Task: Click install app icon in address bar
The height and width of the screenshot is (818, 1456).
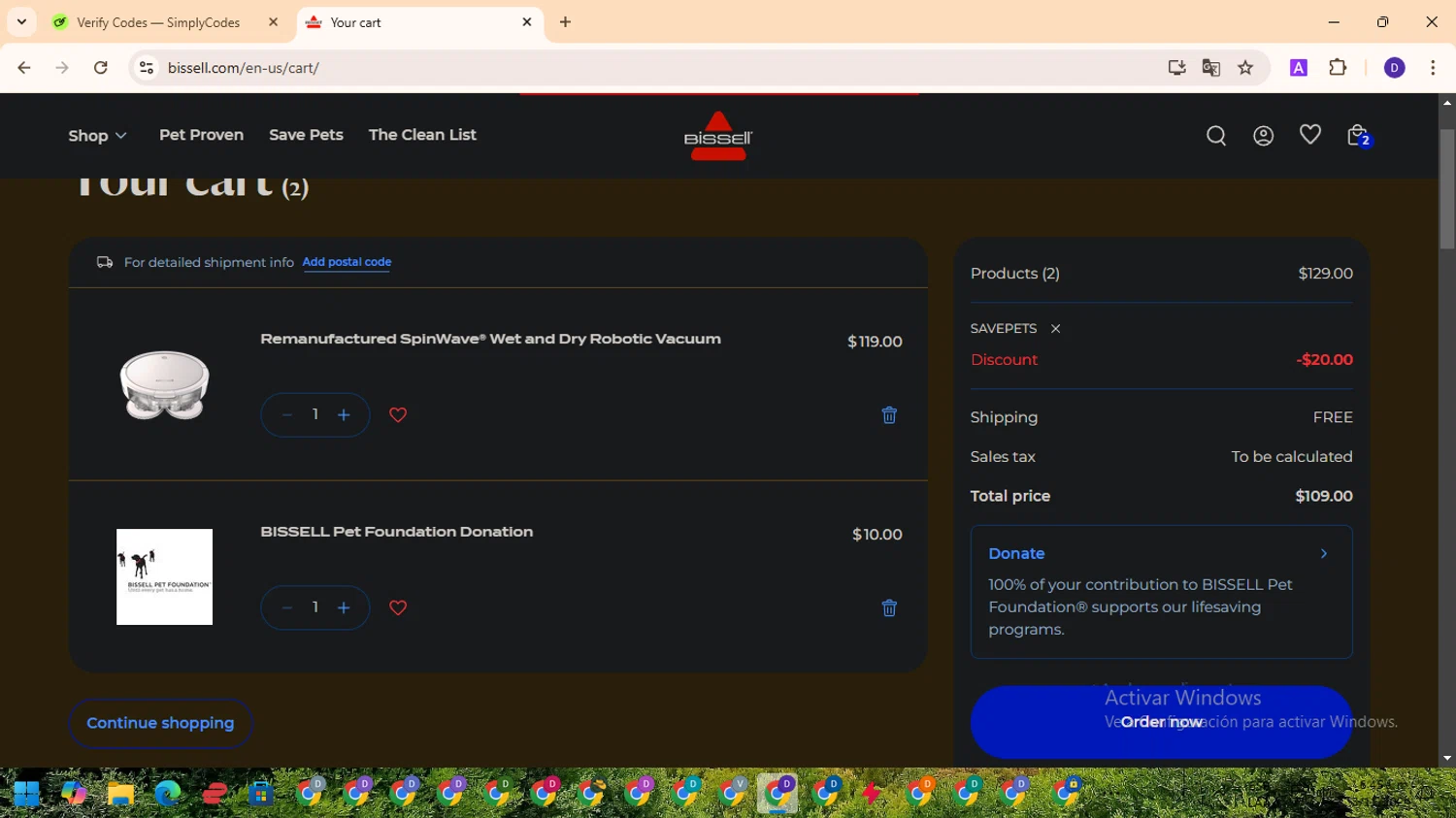Action: [x=1176, y=68]
